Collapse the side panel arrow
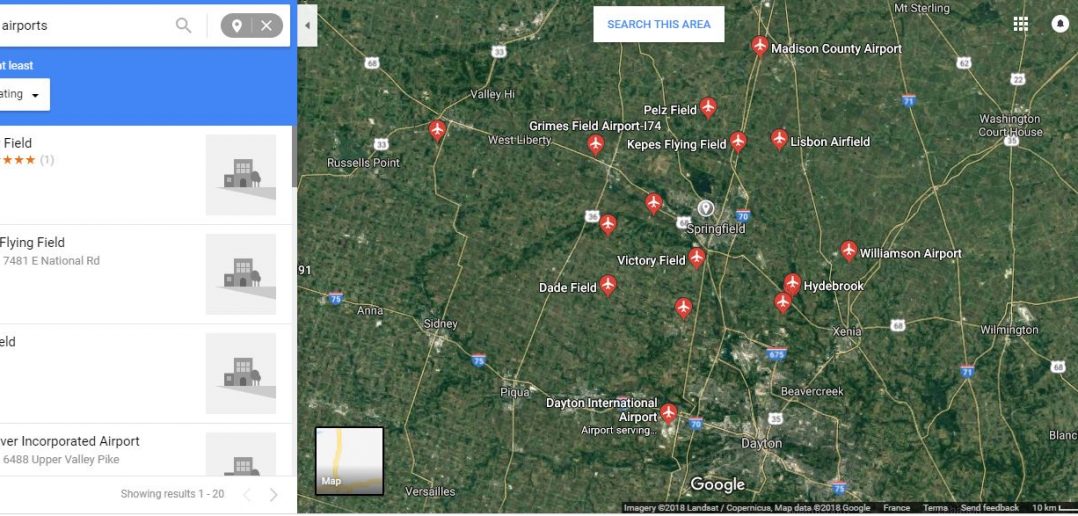Image resolution: width=1078 pixels, height=516 pixels. point(307,25)
